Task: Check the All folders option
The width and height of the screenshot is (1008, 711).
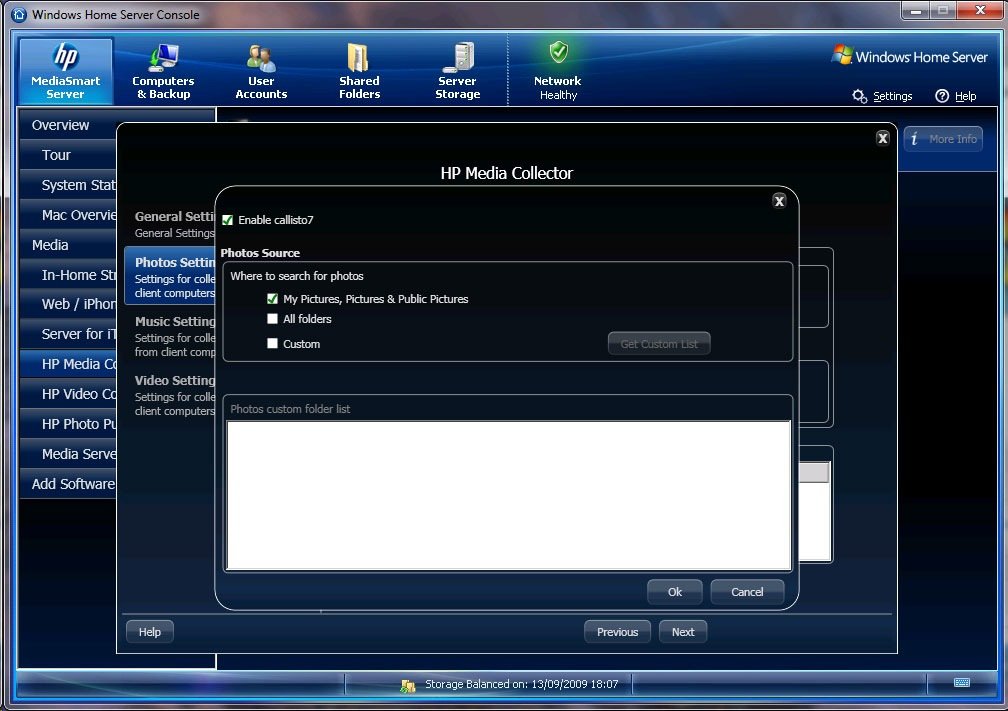Action: (273, 319)
